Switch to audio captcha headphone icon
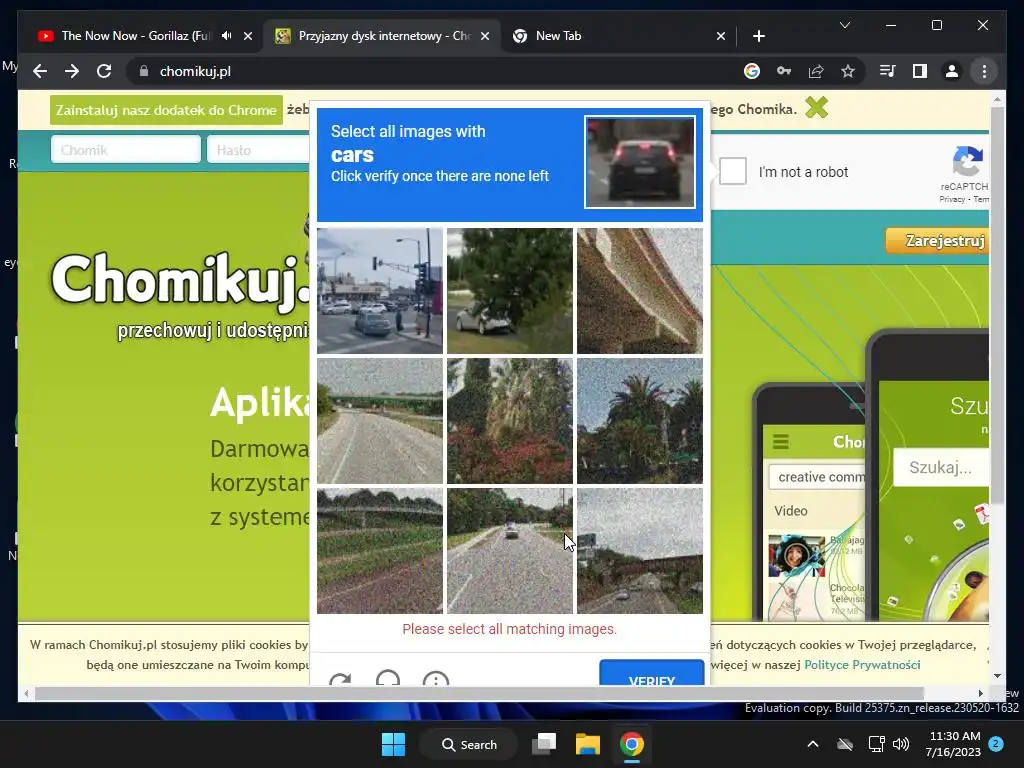Screen dimensions: 1024x768 pos(388,678)
